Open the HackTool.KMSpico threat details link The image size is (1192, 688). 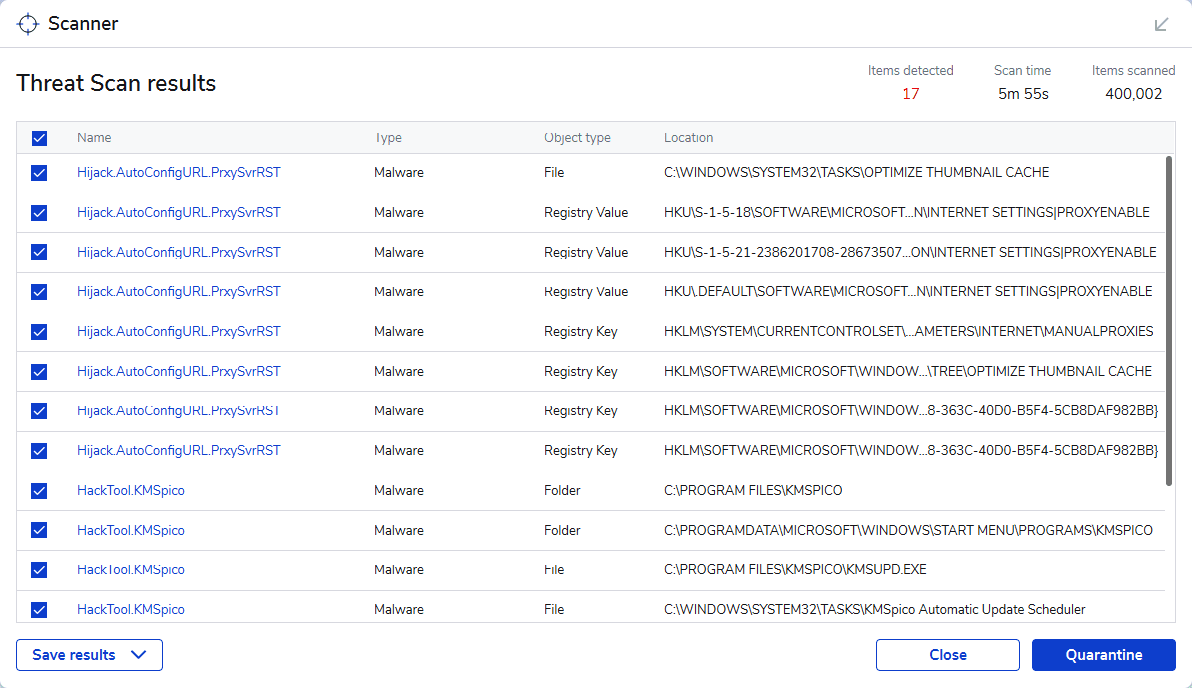(x=131, y=490)
